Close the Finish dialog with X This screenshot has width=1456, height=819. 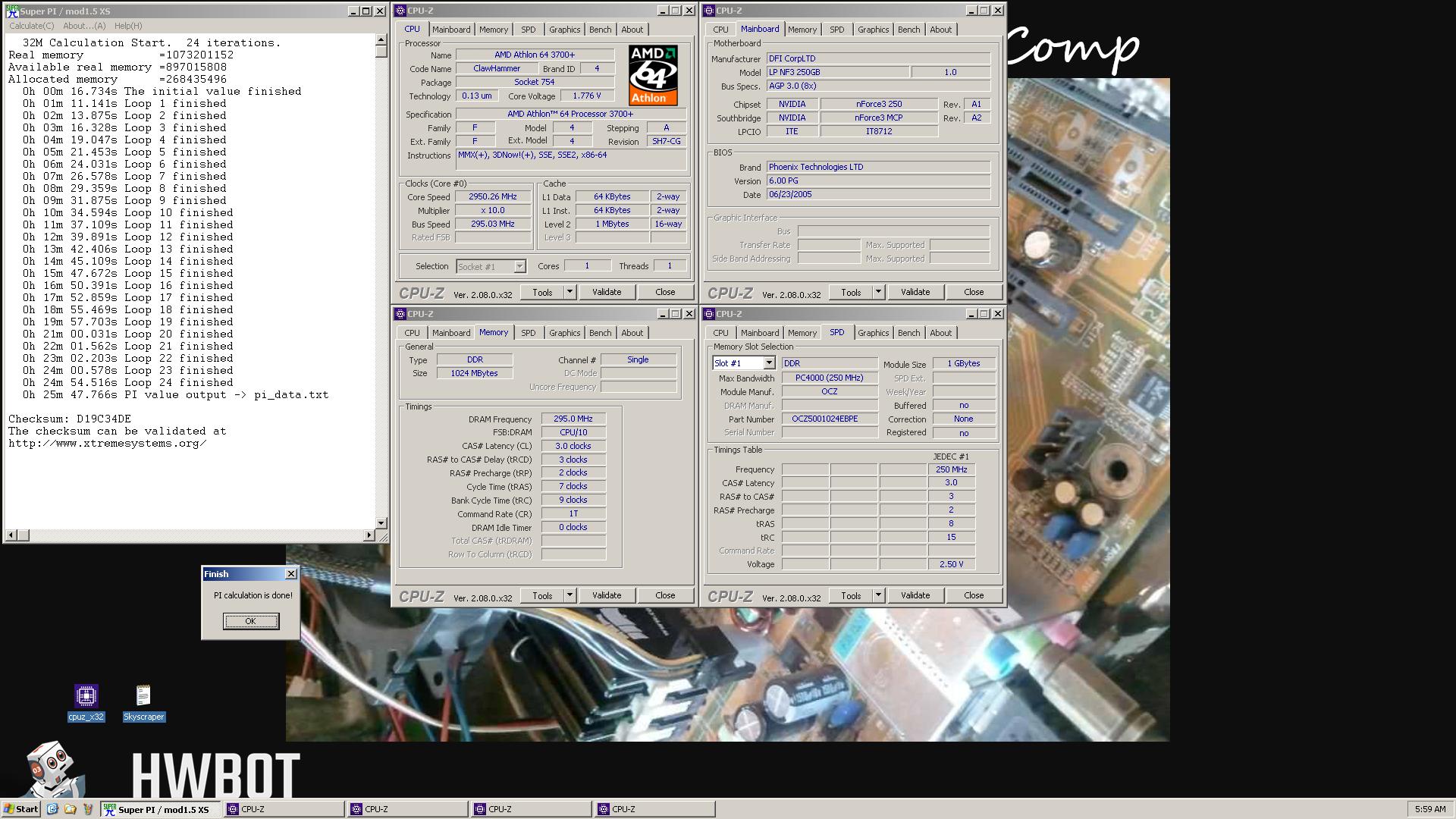pyautogui.click(x=290, y=574)
